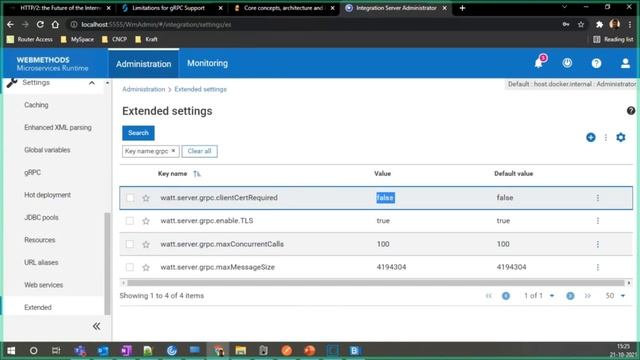Switch to HTTP/2 the Future browser tab
Viewport: 640px width, 360px height.
click(x=60, y=8)
